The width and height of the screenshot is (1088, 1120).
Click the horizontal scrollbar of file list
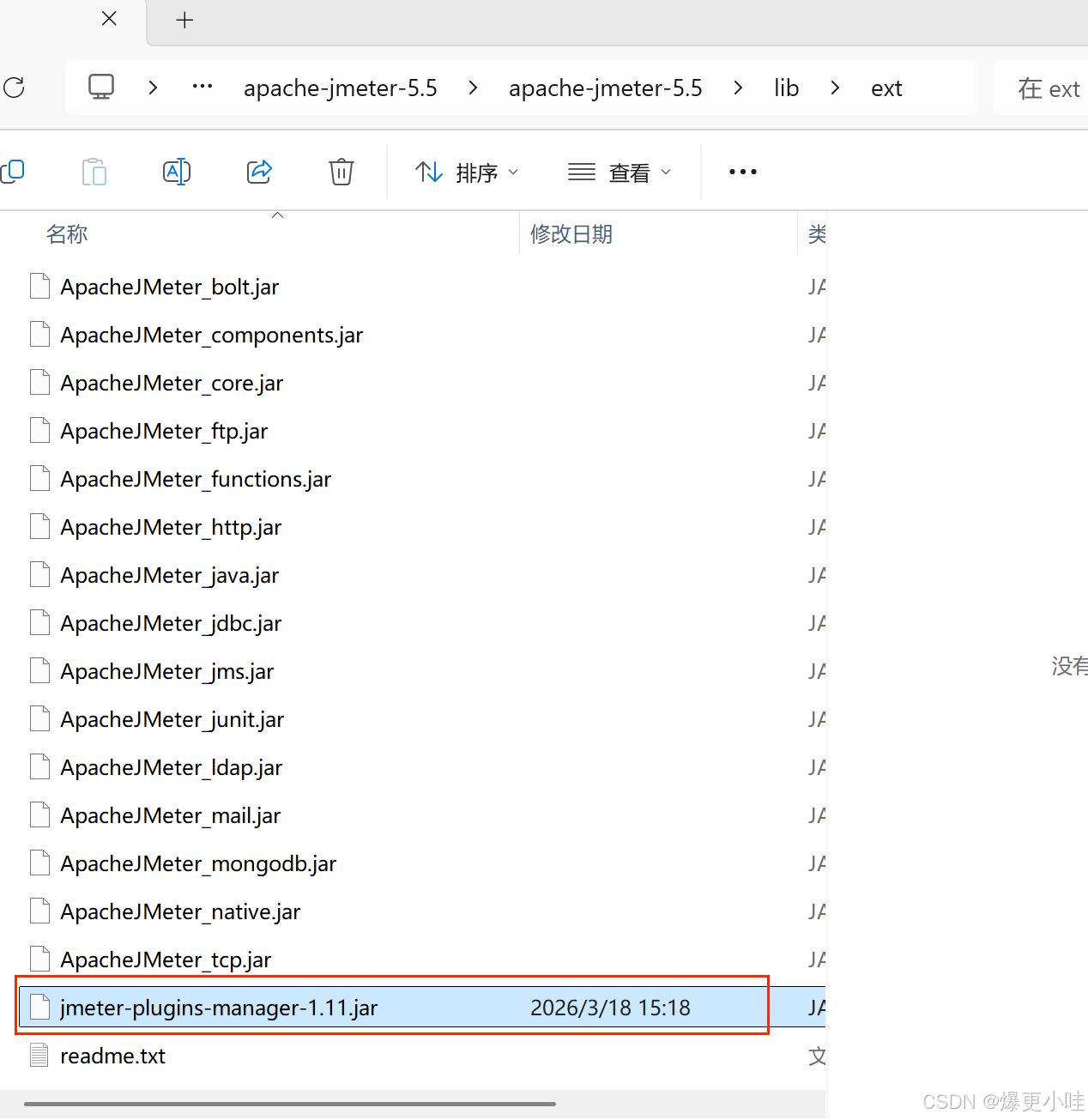[290, 1104]
